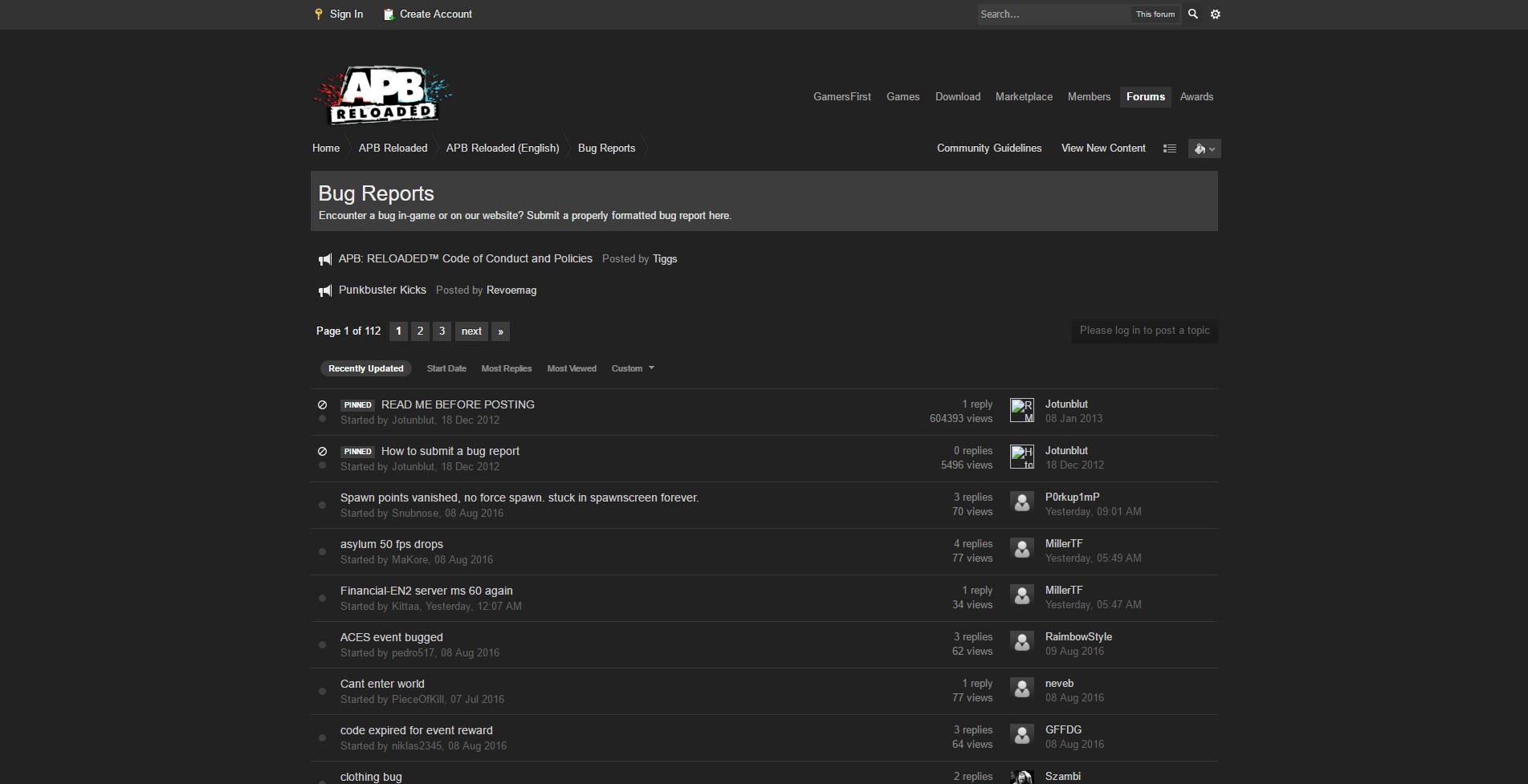1528x784 pixels.
Task: Switch to condensed list view icon
Action: click(1169, 148)
